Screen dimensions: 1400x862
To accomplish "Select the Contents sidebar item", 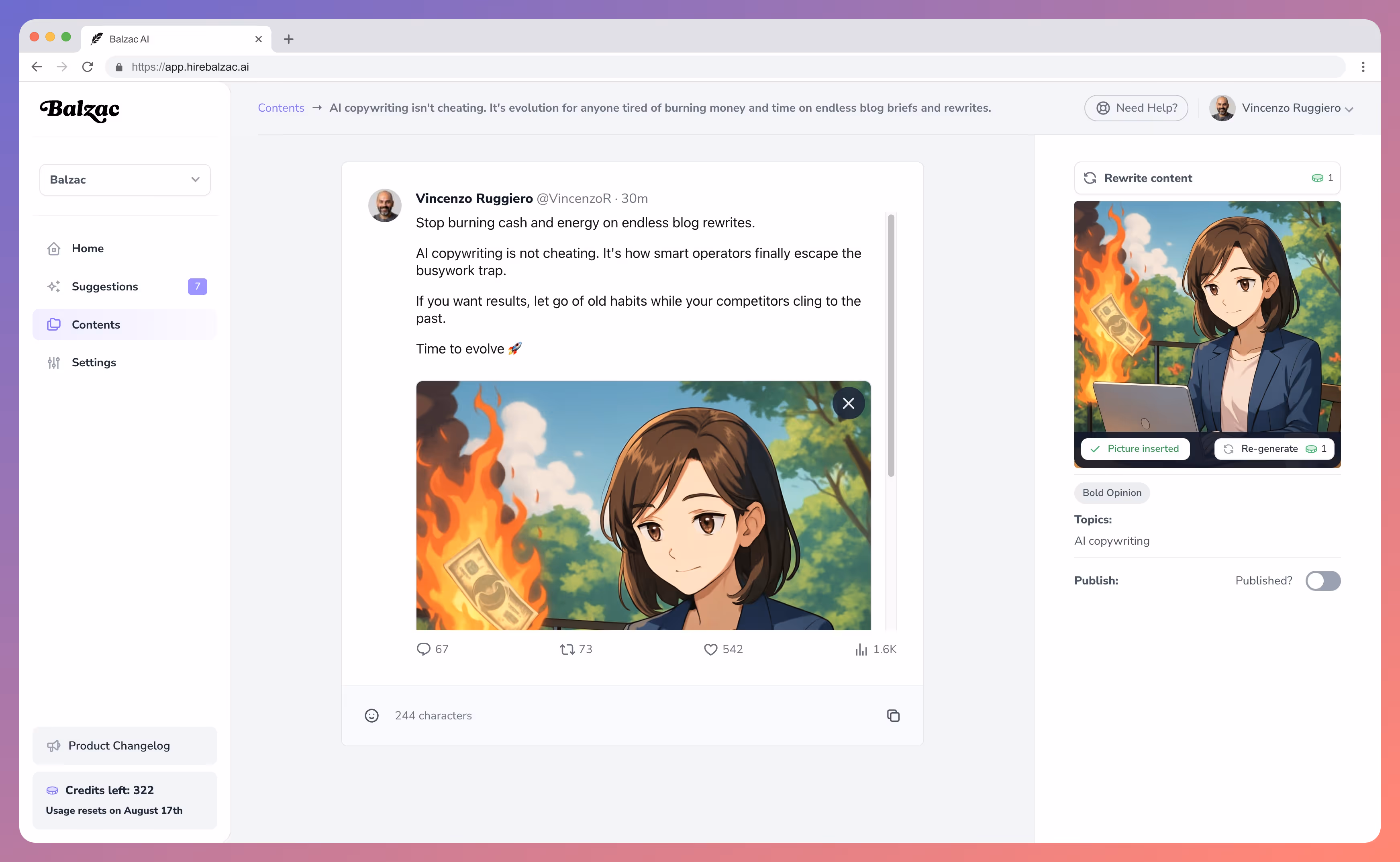I will (x=125, y=325).
